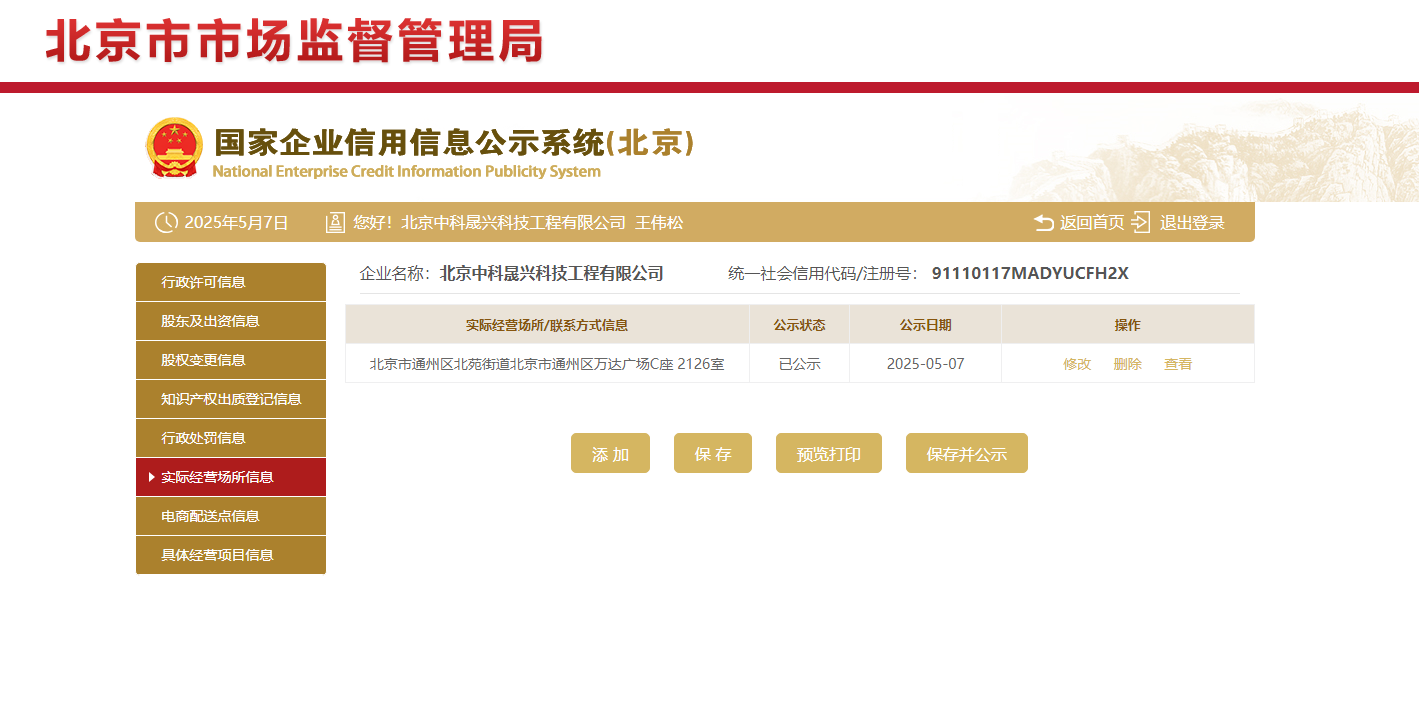This screenshot has width=1419, height=724.
Task: Click the 已公示 status cell
Action: 800,364
